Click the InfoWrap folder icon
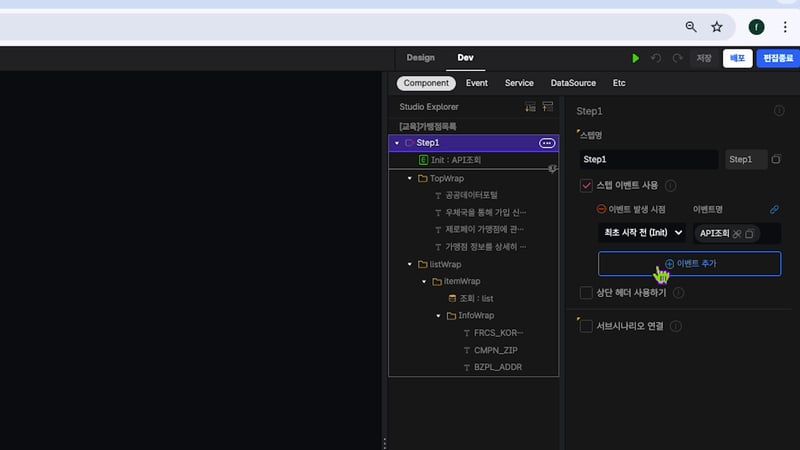The width and height of the screenshot is (800, 450). click(x=451, y=316)
